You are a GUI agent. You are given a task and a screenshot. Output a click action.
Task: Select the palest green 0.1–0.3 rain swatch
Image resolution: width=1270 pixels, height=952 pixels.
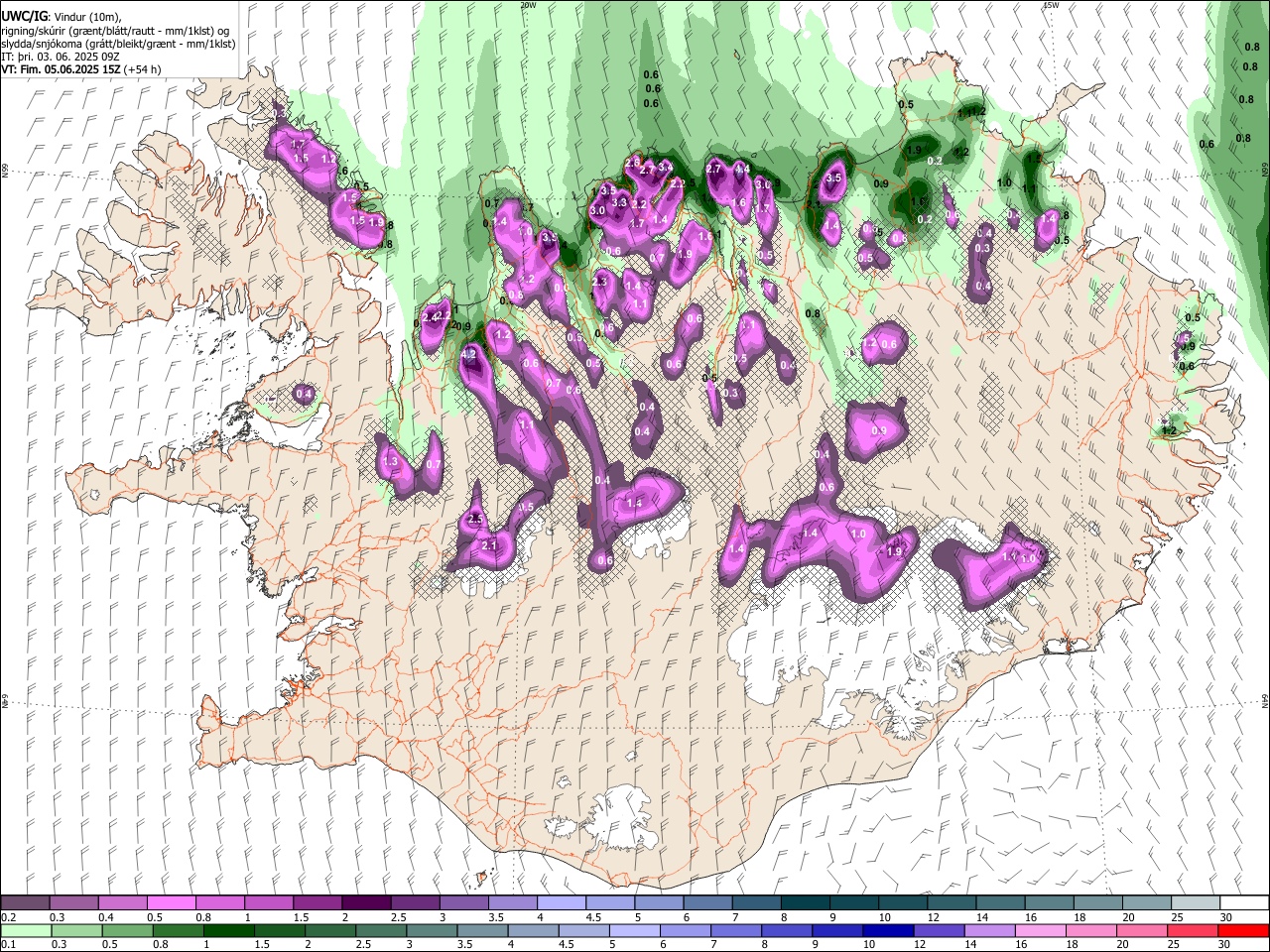click(28, 930)
